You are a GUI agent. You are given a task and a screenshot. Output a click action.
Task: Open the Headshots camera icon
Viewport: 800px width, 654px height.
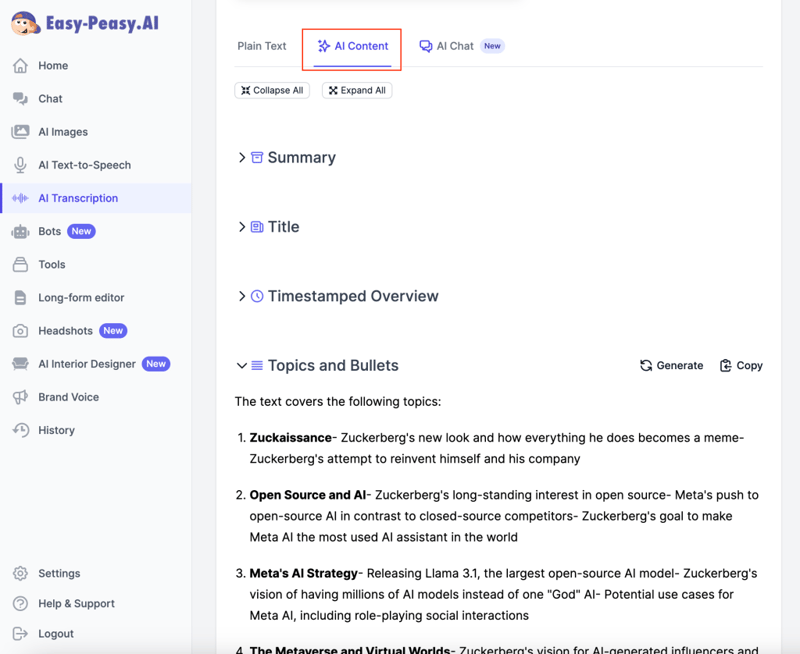(x=20, y=331)
